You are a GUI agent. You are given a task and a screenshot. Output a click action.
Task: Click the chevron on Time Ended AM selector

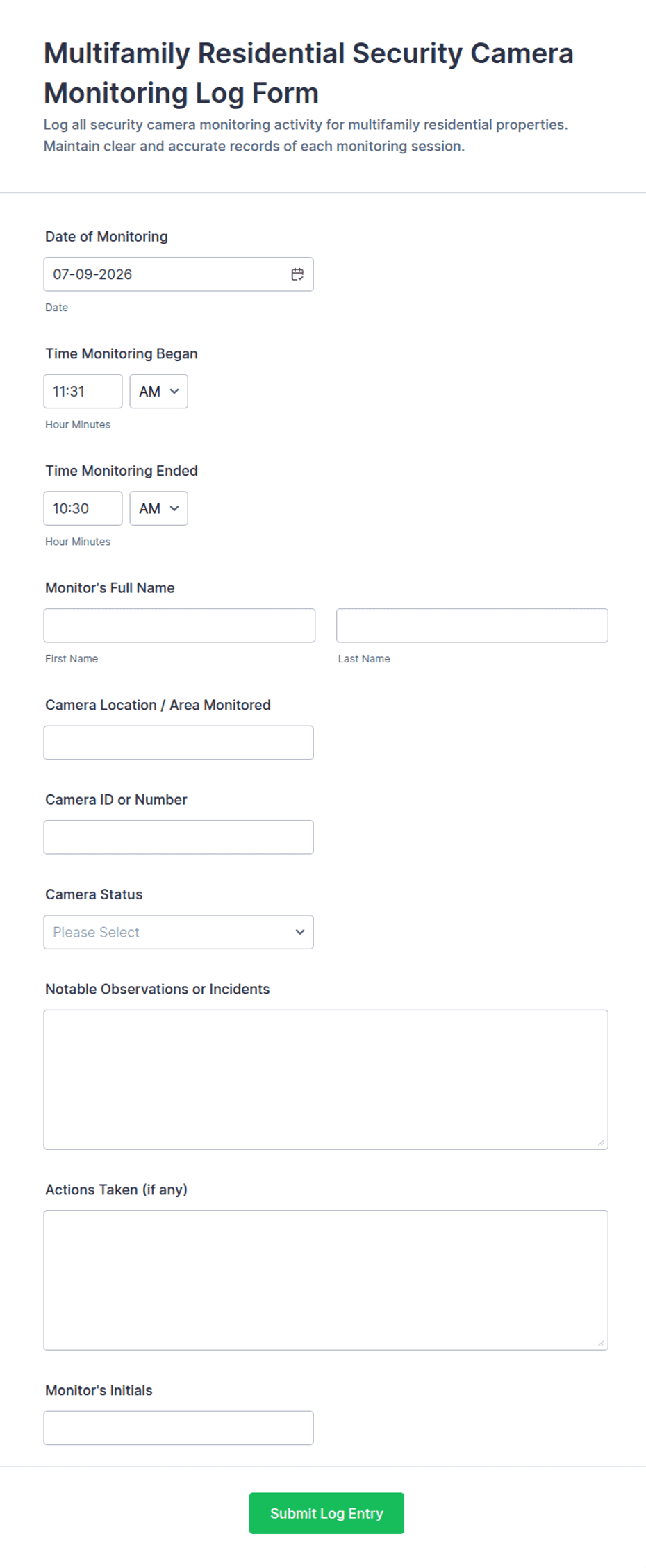[x=174, y=508]
